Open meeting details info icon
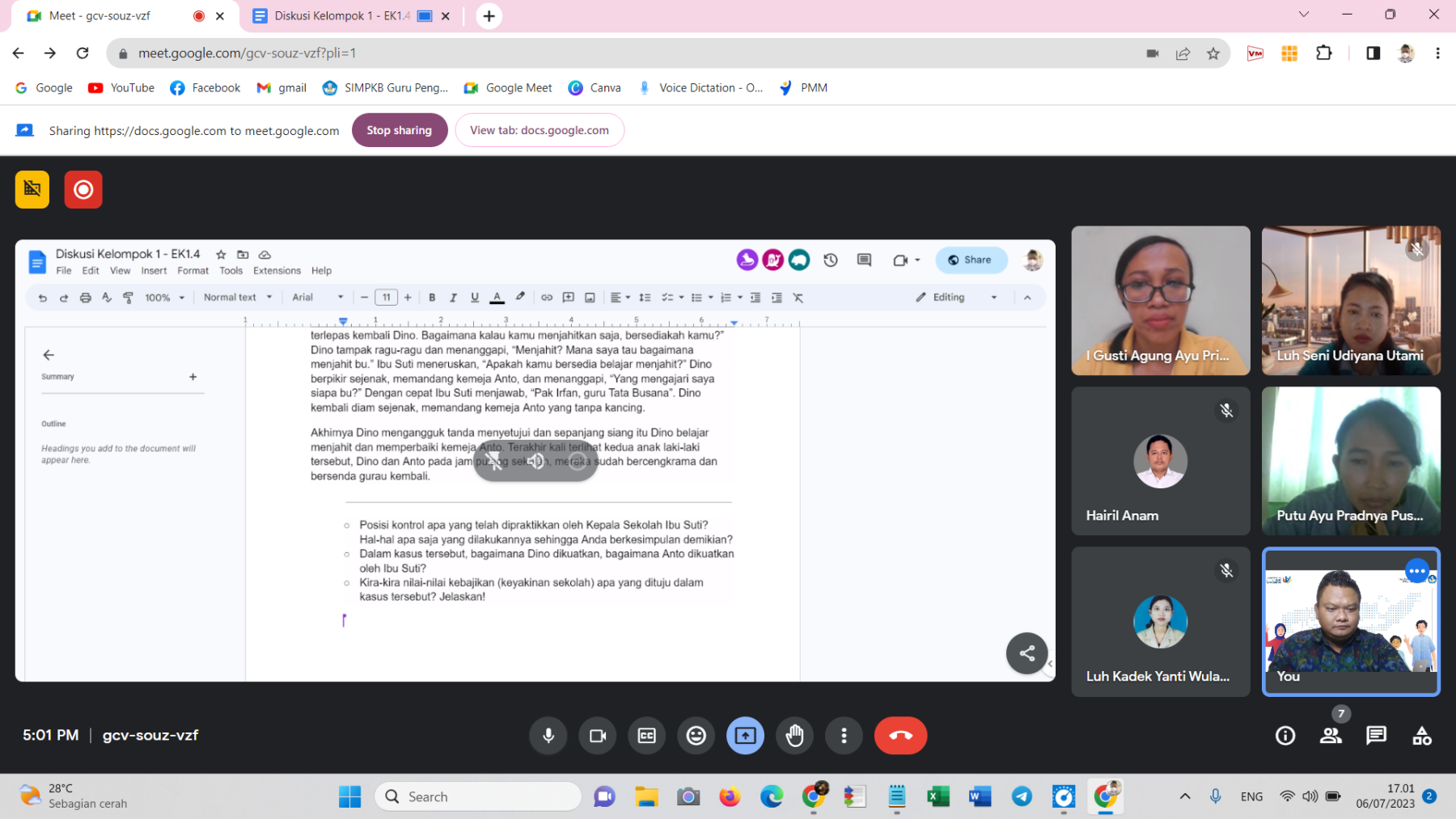The width and height of the screenshot is (1456, 819). click(x=1285, y=736)
